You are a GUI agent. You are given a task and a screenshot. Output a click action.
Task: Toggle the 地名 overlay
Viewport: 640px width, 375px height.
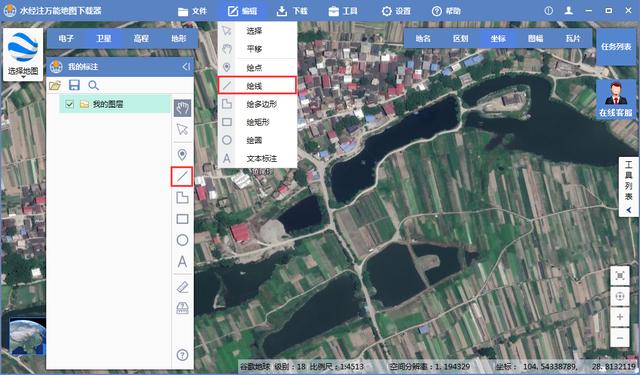point(423,38)
